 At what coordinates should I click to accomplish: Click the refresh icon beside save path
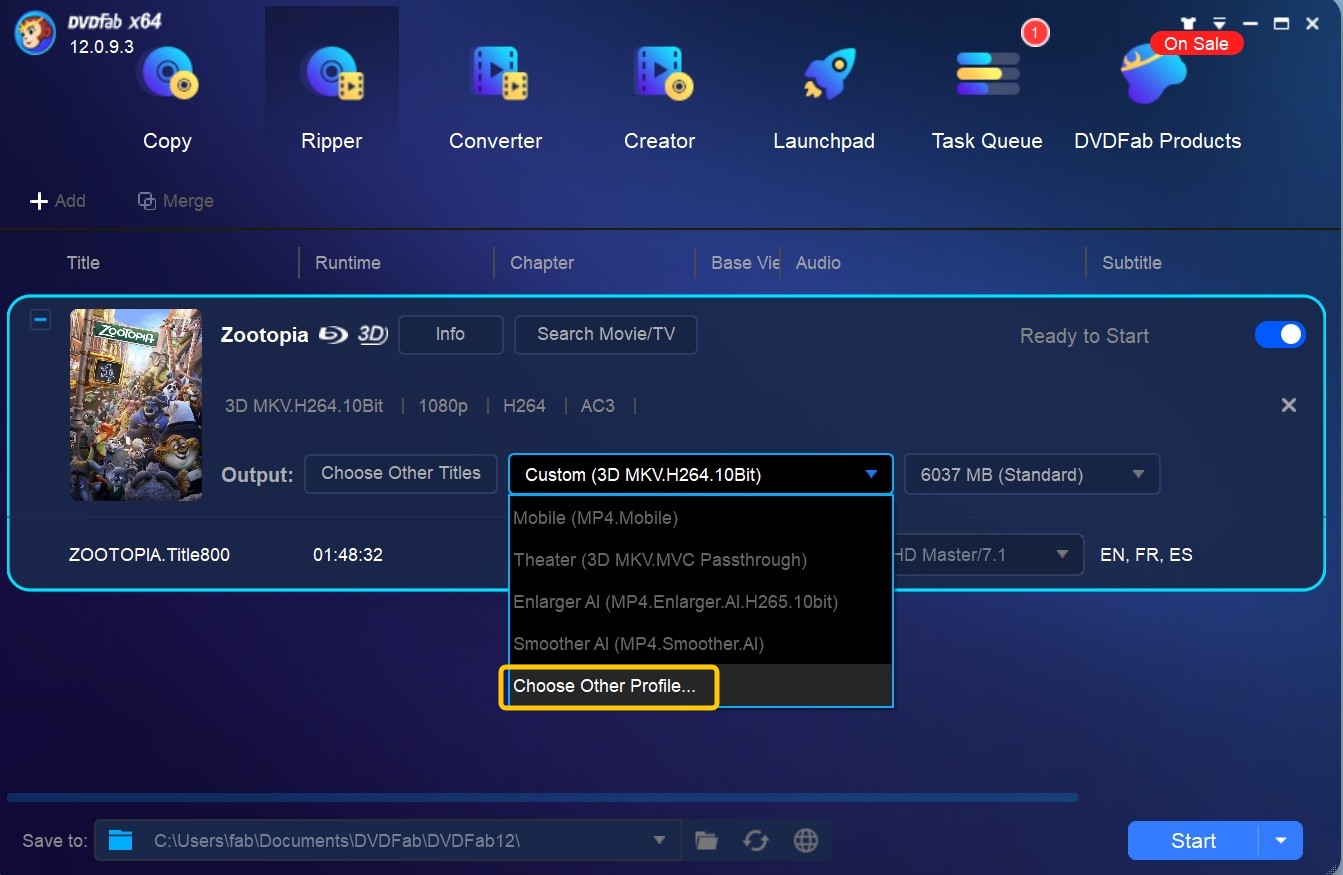tap(756, 841)
